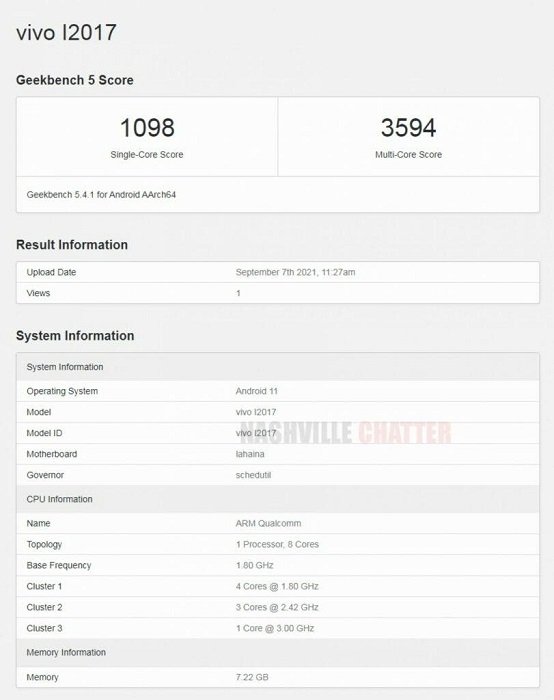The width and height of the screenshot is (554, 700).
Task: Select the 'Result Information' heading
Action: 72,245
